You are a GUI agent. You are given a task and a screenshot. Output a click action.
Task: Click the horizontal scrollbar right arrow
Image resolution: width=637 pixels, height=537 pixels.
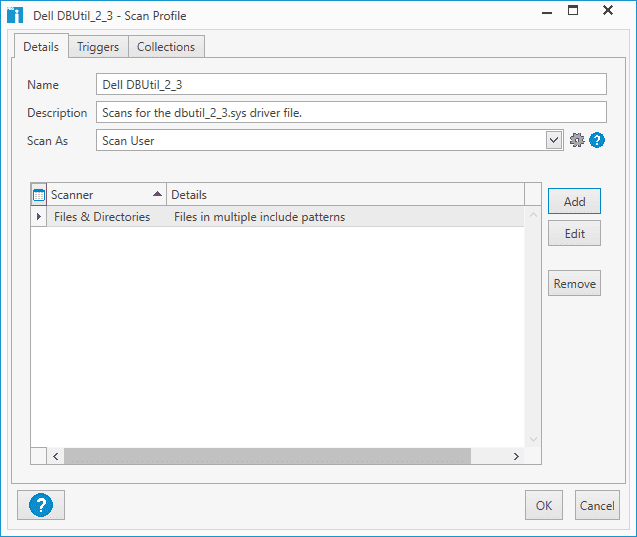click(516, 456)
